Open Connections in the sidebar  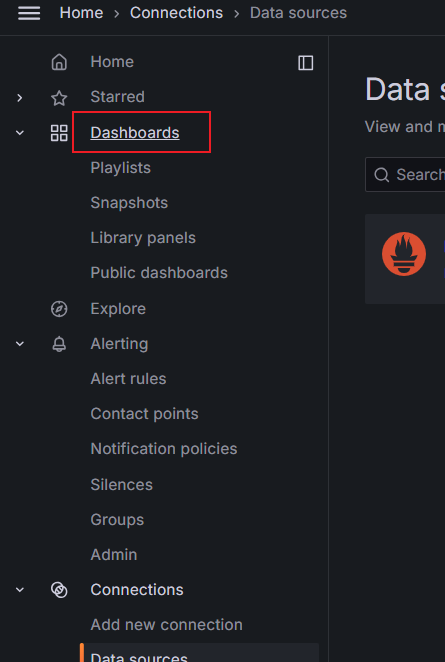tap(137, 590)
